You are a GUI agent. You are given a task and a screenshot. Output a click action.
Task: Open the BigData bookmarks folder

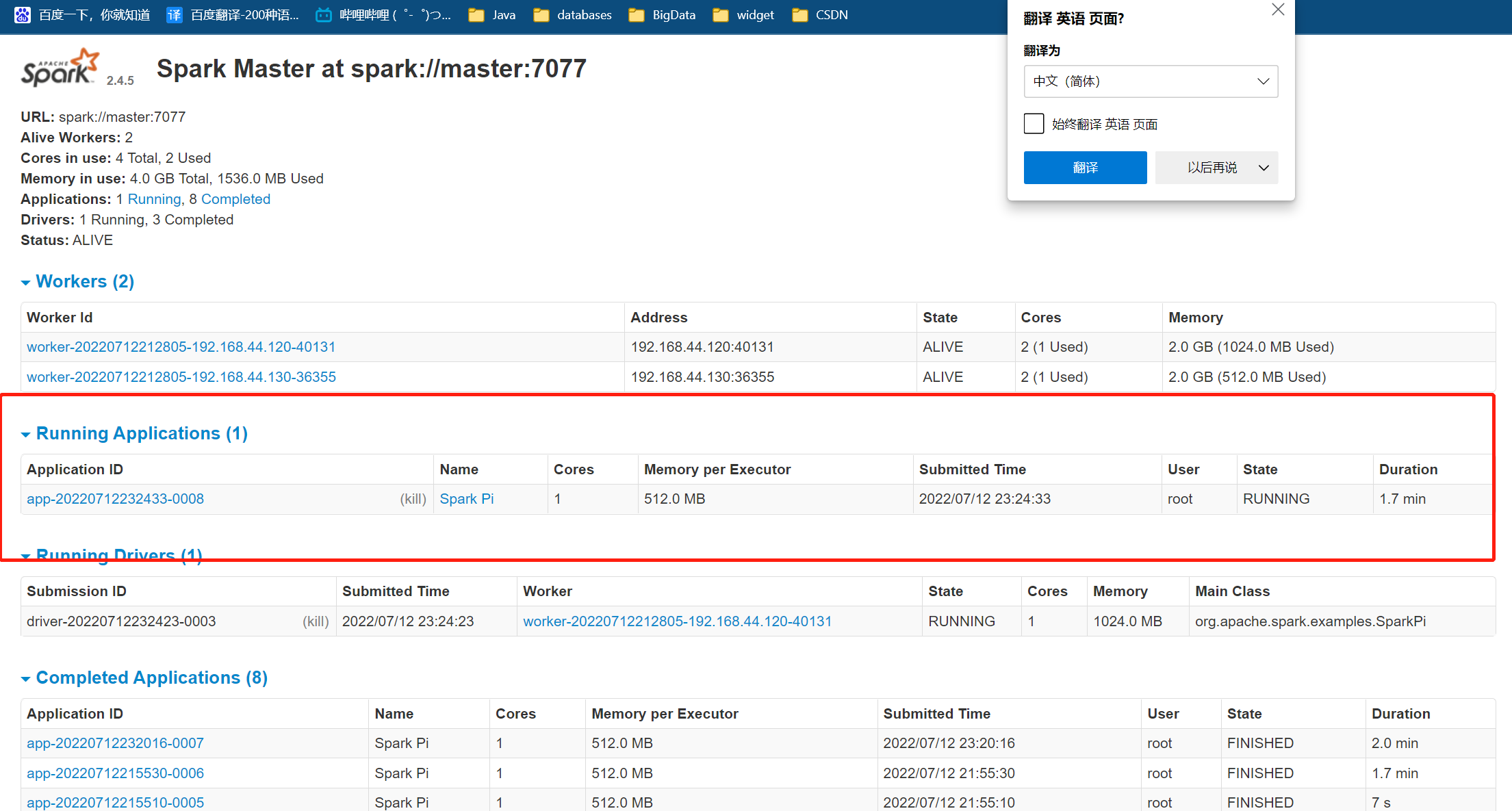pyautogui.click(x=661, y=15)
